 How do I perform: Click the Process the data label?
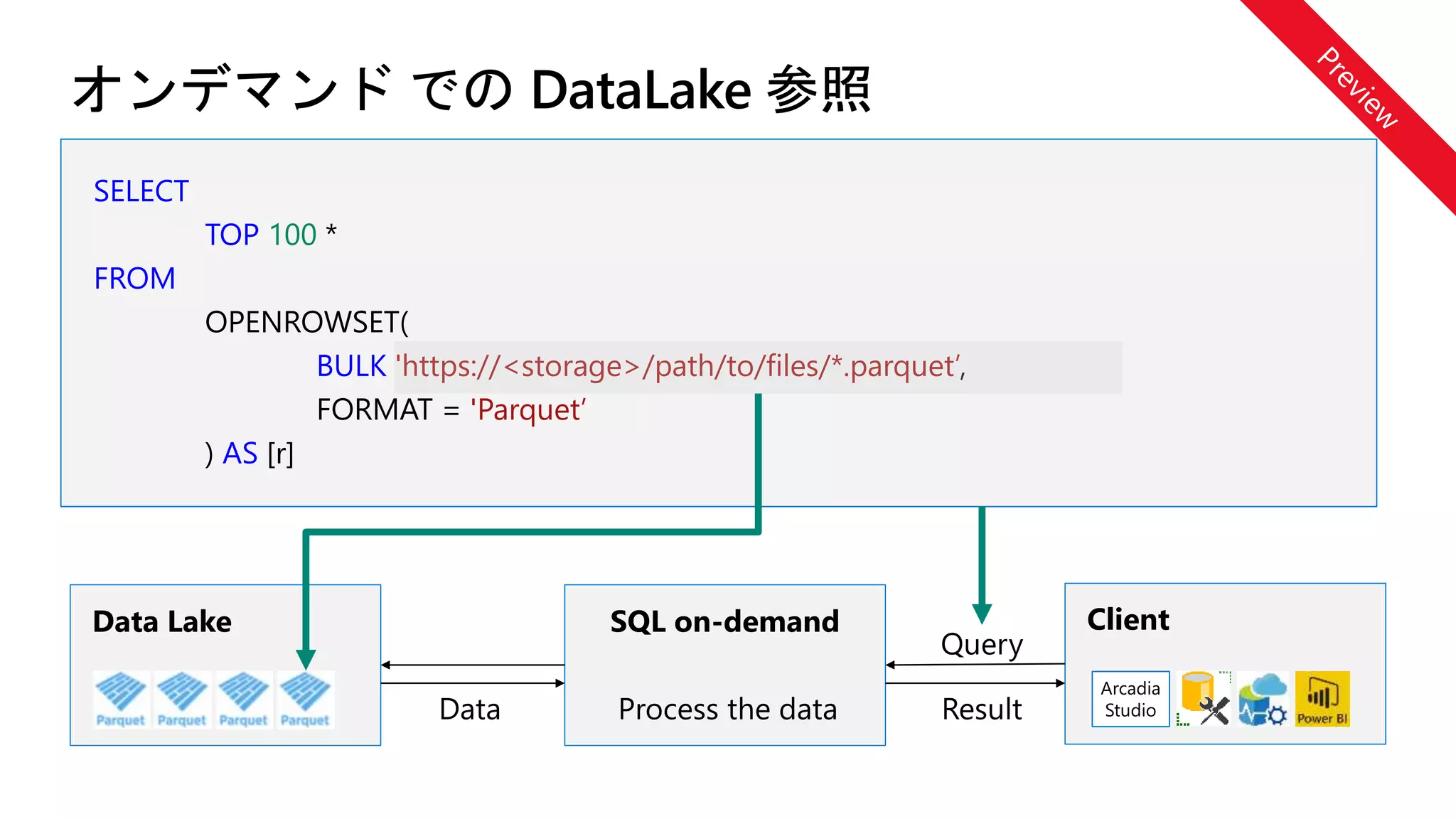point(728,709)
